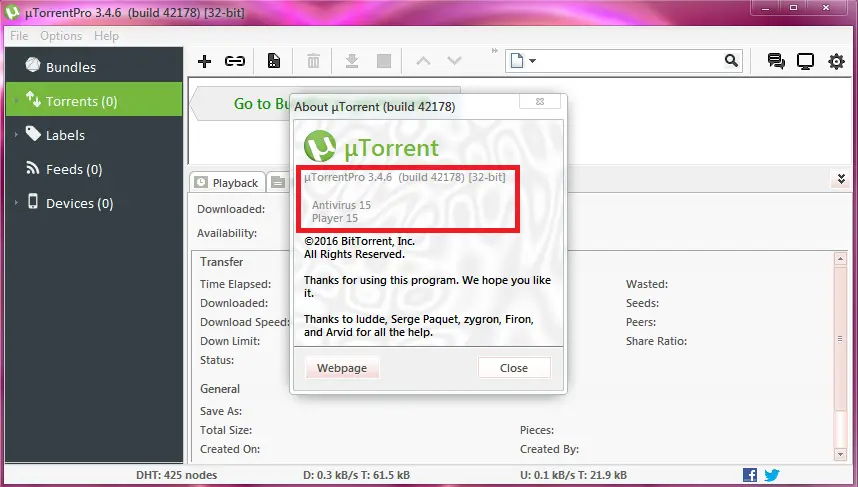
Task: Click the Created By label
Action: point(549,449)
